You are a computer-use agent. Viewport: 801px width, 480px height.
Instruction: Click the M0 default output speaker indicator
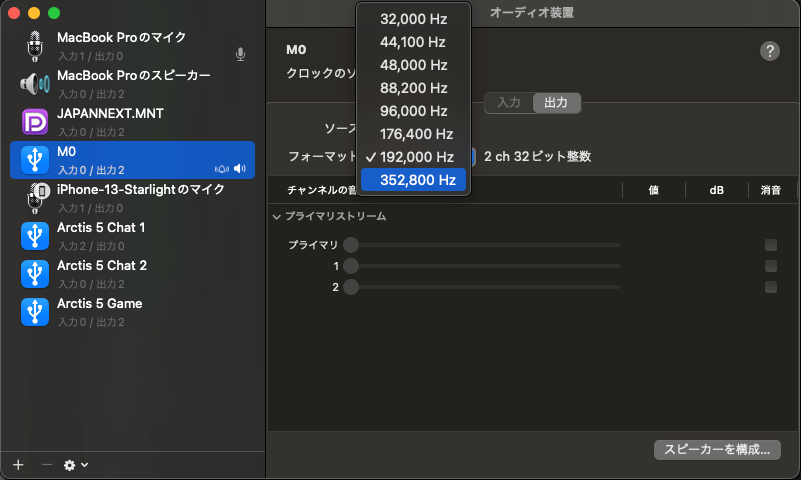(240, 169)
